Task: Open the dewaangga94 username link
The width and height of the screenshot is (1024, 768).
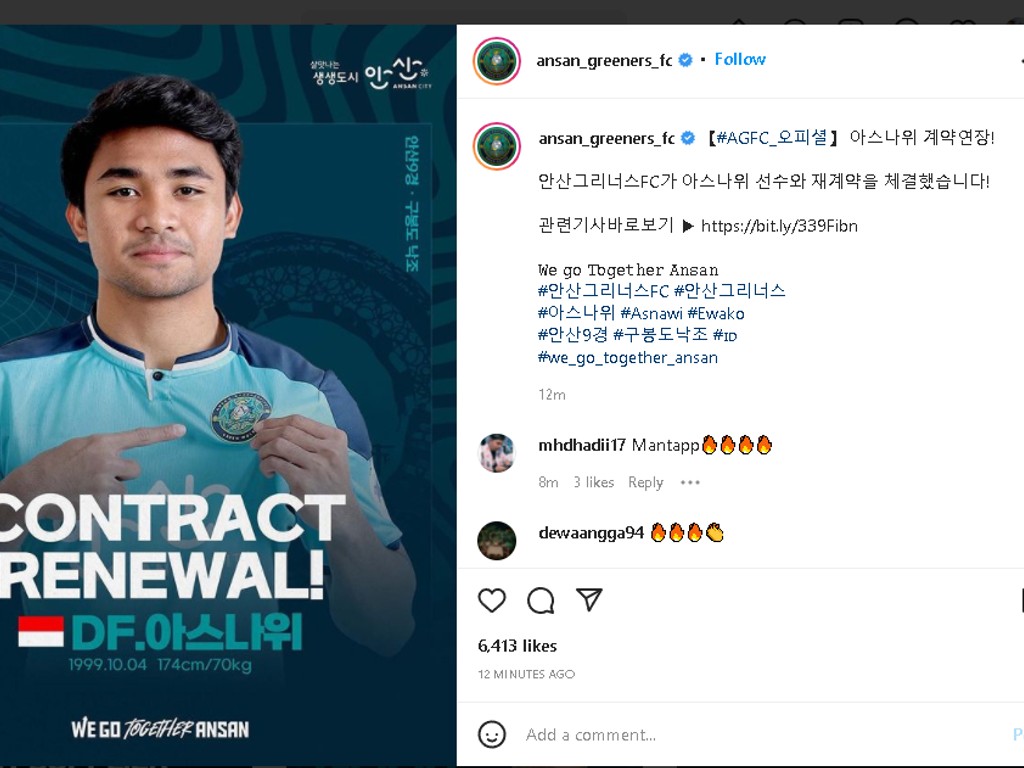Action: pyautogui.click(x=591, y=533)
